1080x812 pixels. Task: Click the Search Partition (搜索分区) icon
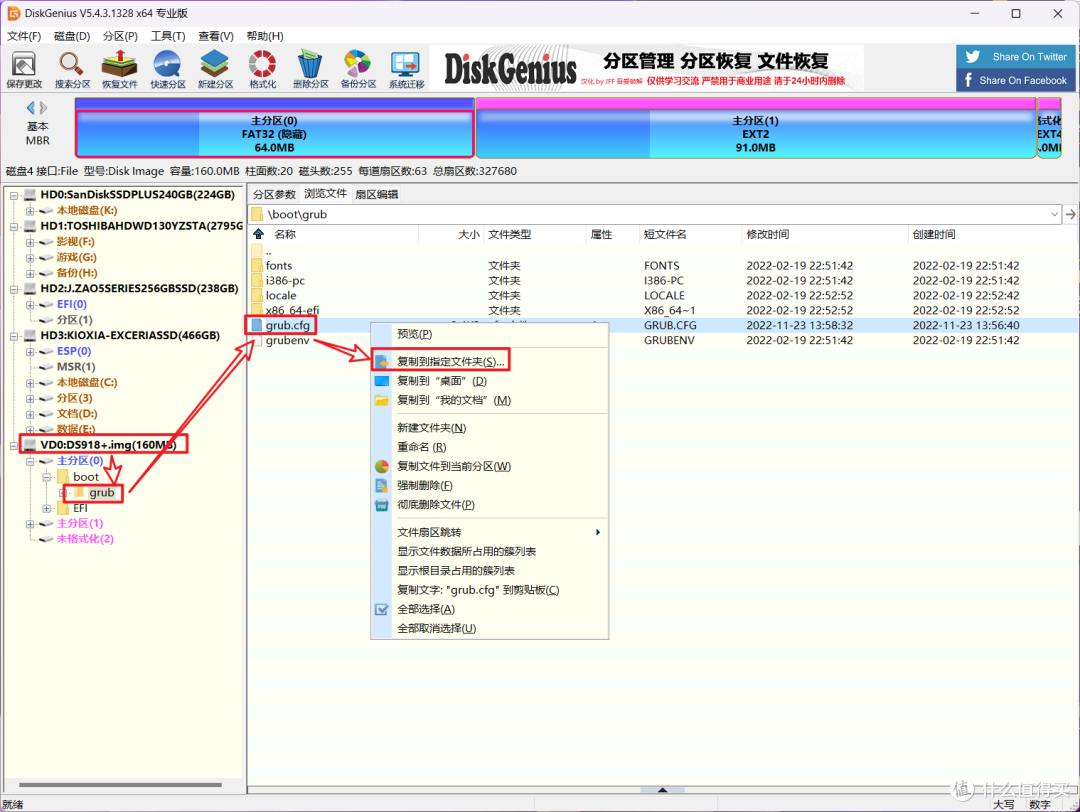[72, 68]
